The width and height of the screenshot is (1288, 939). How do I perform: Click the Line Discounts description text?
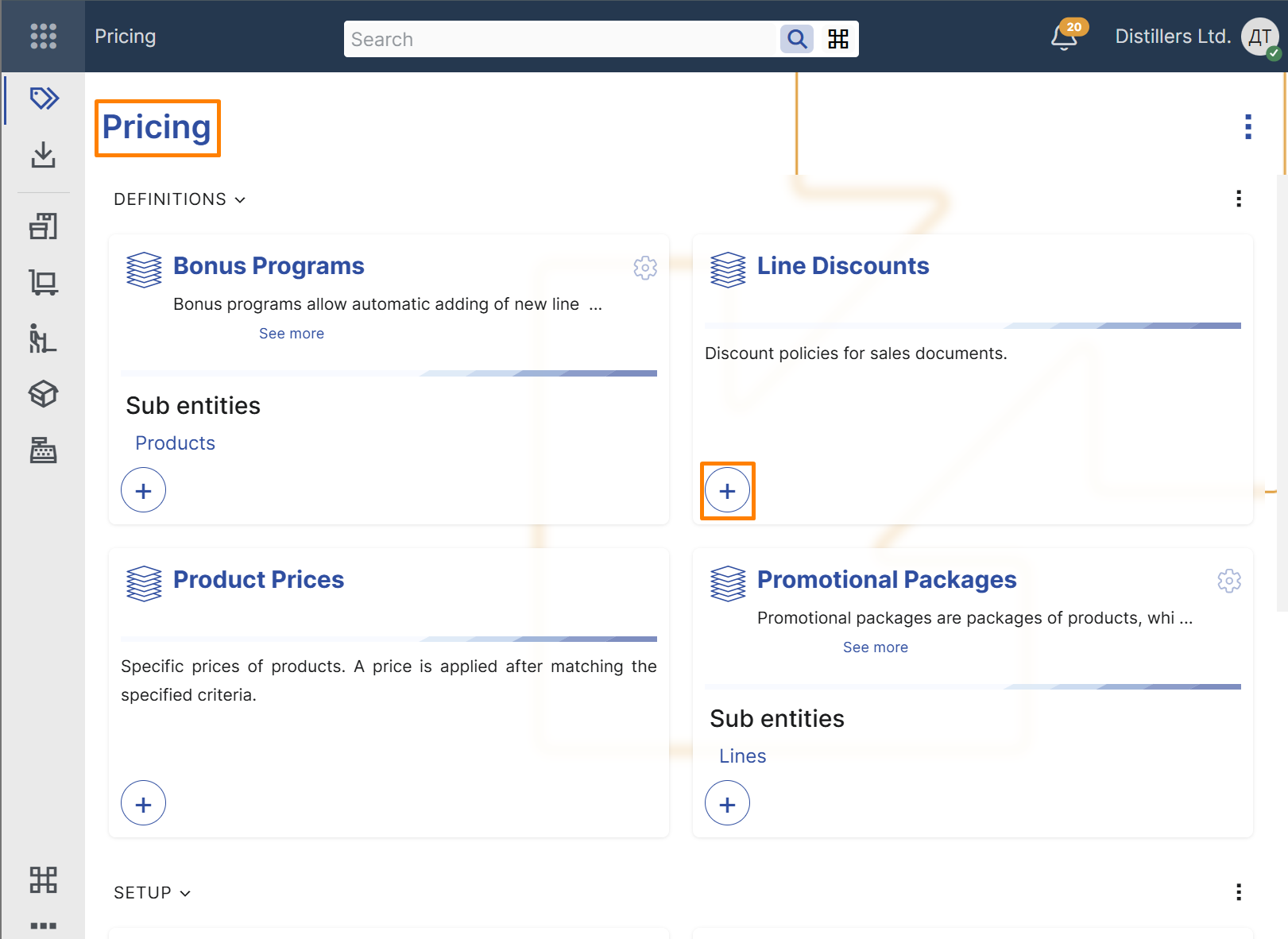856,354
